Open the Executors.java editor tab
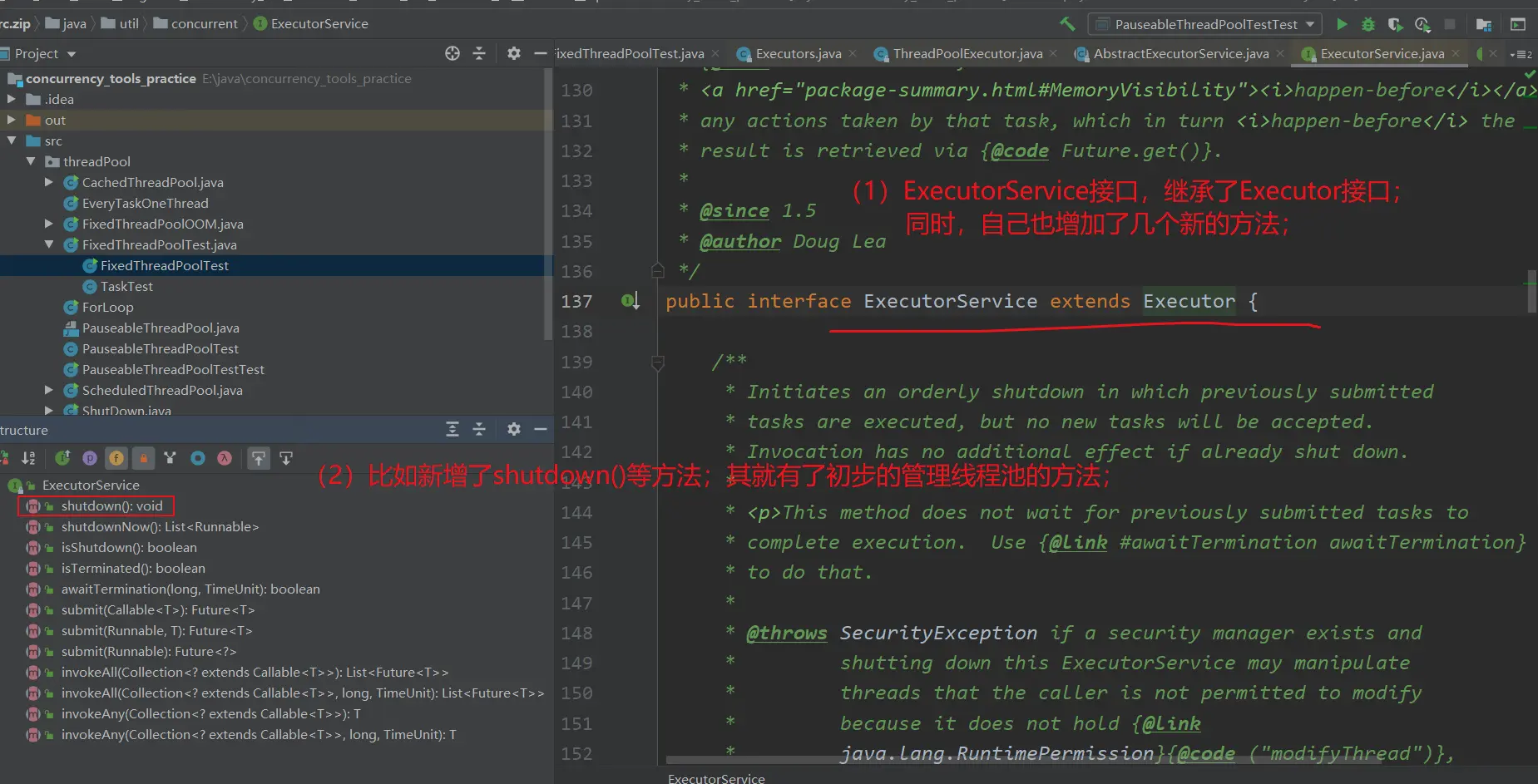This screenshot has width=1538, height=784. [x=798, y=53]
